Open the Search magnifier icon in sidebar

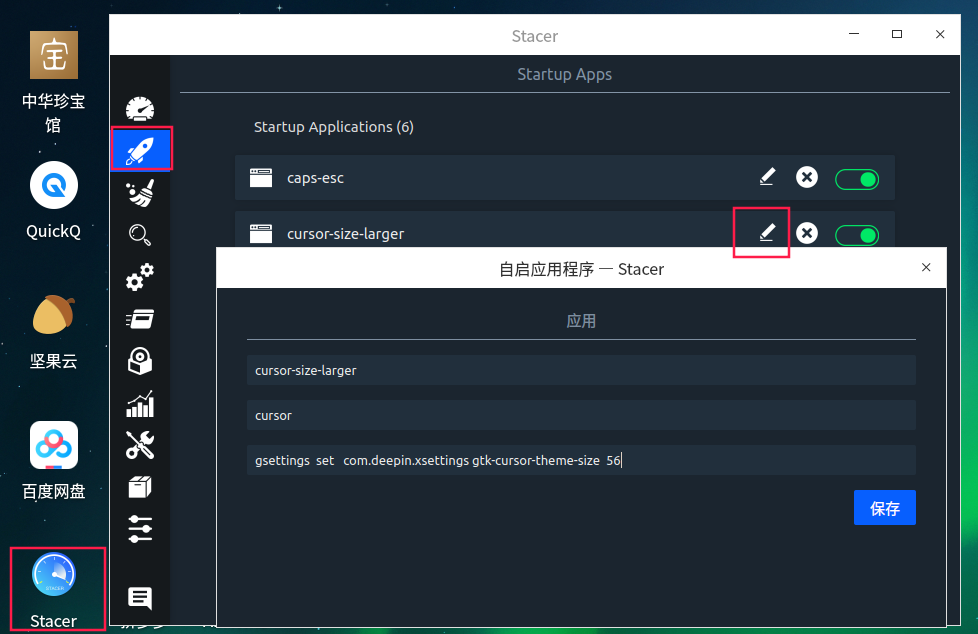point(140,235)
